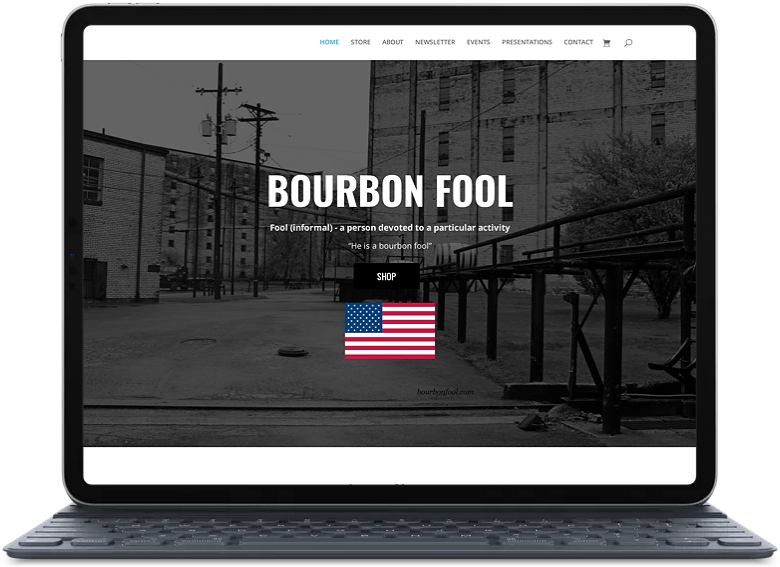The height and width of the screenshot is (567, 780).
Task: Navigate to the EVENTS page
Action: pos(478,42)
